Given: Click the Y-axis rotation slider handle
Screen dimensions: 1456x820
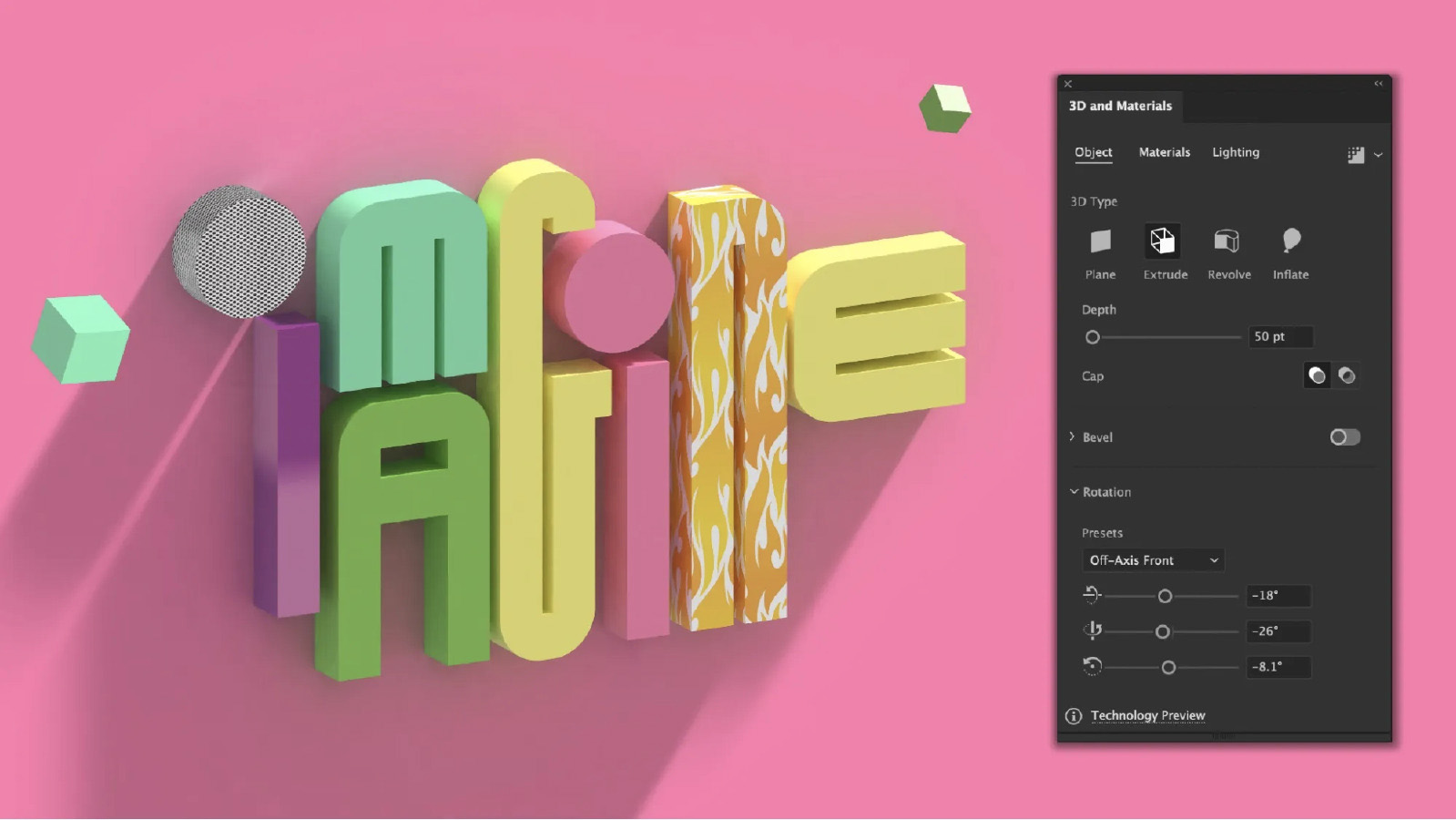Looking at the screenshot, I should (1162, 631).
